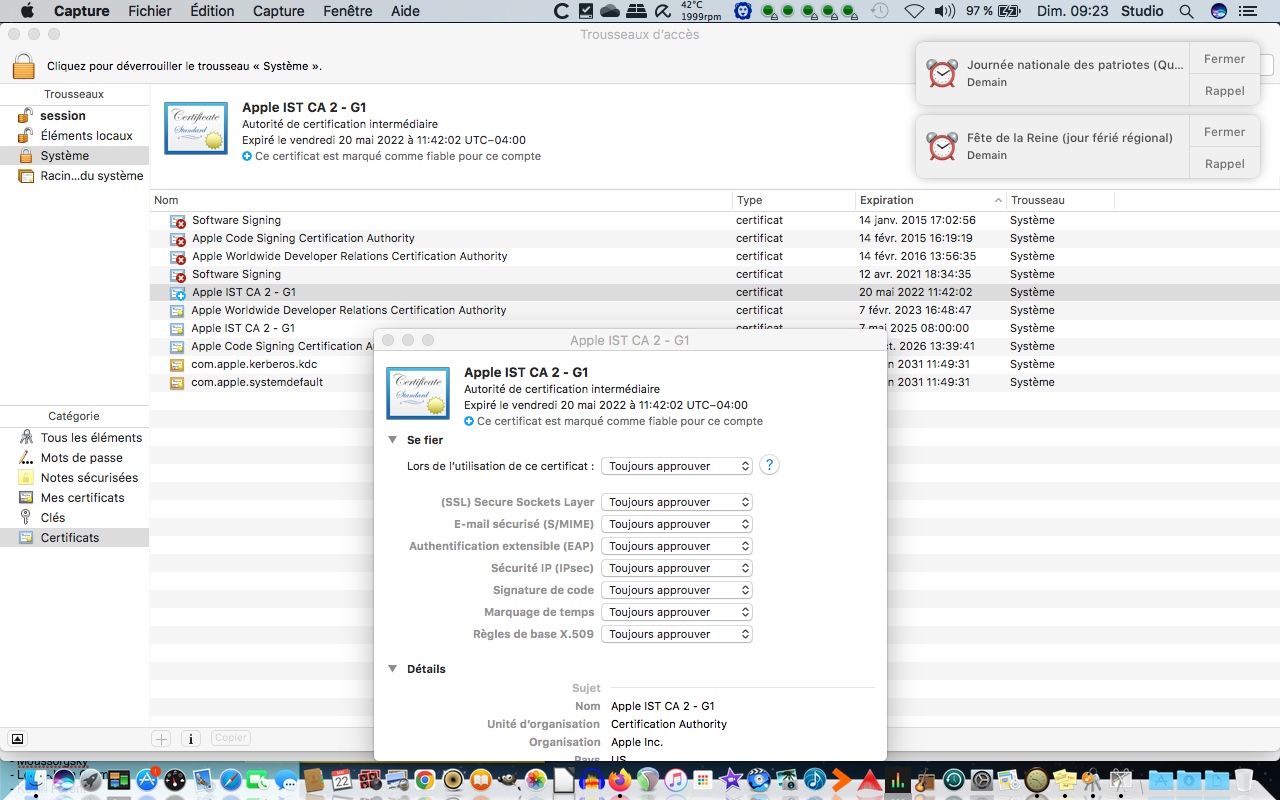This screenshot has height=800, width=1280.
Task: Sort by the Trousseau column header
Action: [x=1060, y=200]
